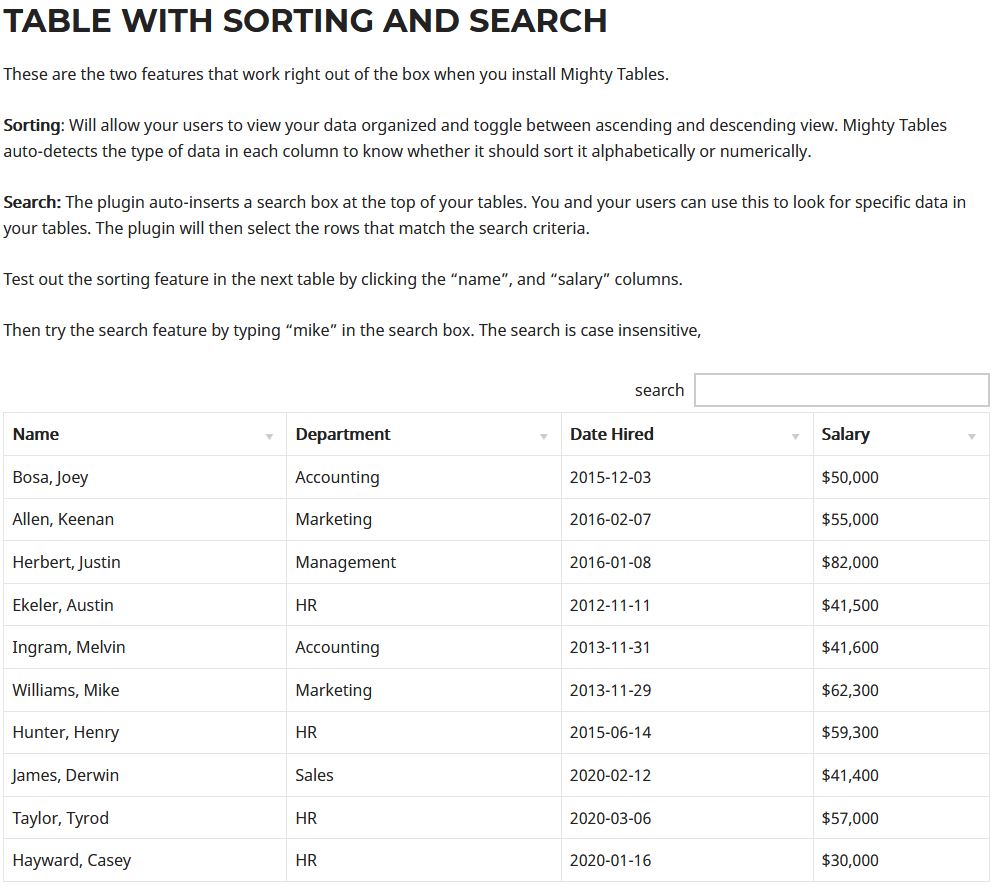Click the page heading Table With Sorting And Search

click(305, 20)
